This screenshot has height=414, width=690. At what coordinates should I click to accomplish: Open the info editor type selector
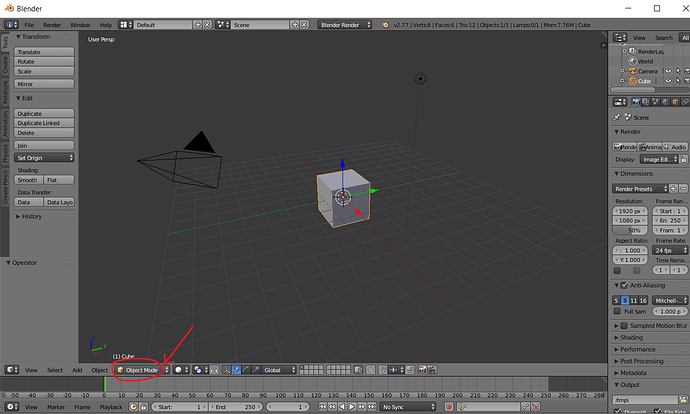click(11, 25)
